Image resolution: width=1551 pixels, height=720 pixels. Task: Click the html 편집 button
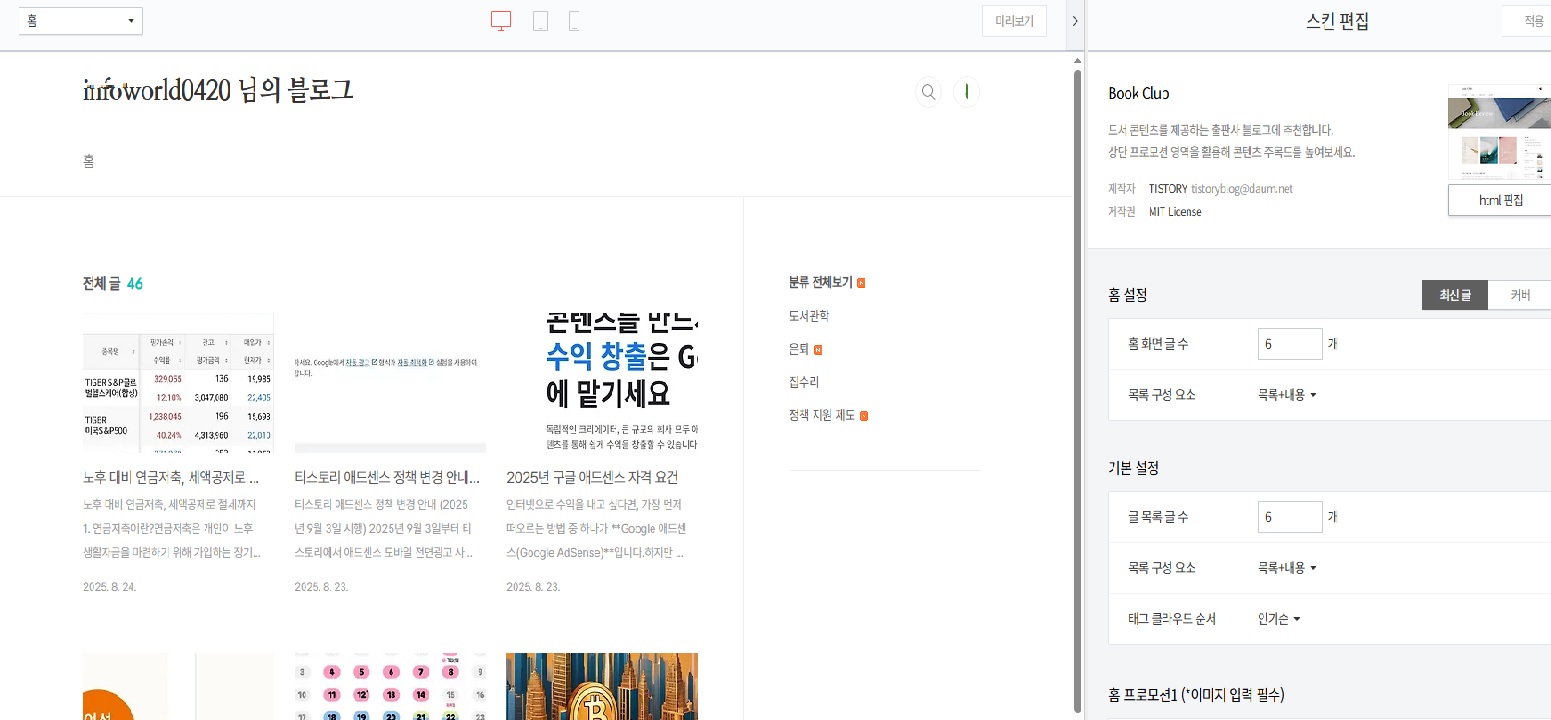point(1500,200)
